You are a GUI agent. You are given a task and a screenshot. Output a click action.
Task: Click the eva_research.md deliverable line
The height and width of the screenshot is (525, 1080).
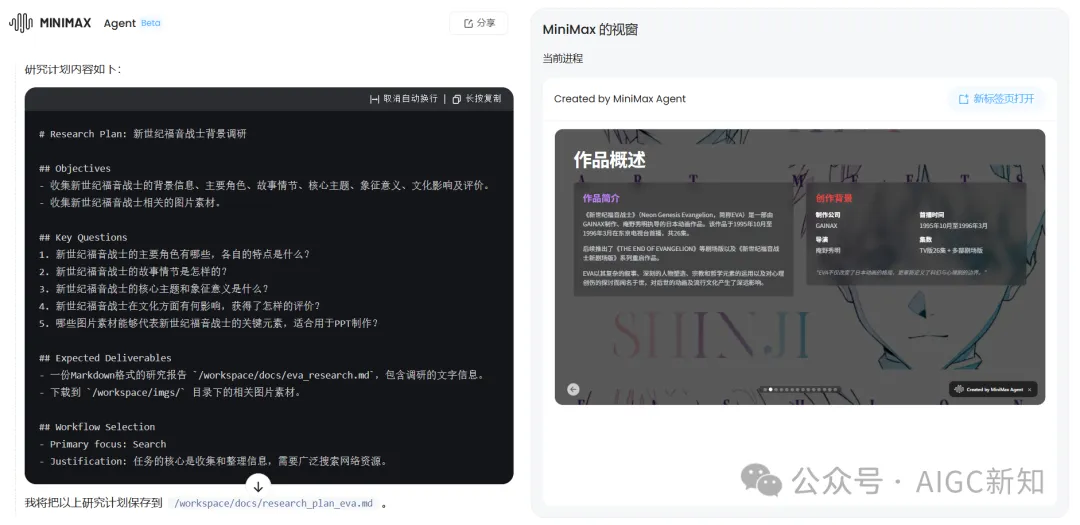tap(262, 375)
